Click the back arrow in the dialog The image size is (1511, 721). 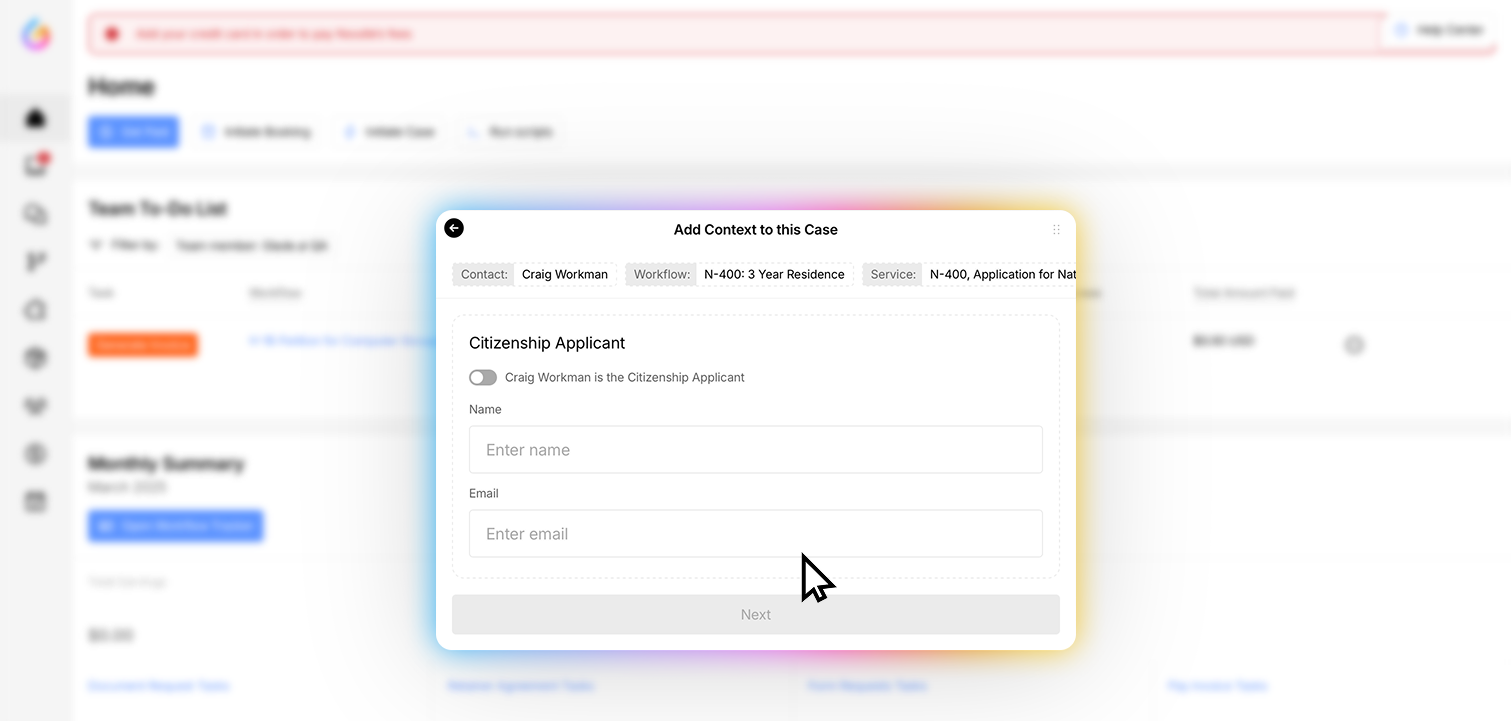pos(454,228)
